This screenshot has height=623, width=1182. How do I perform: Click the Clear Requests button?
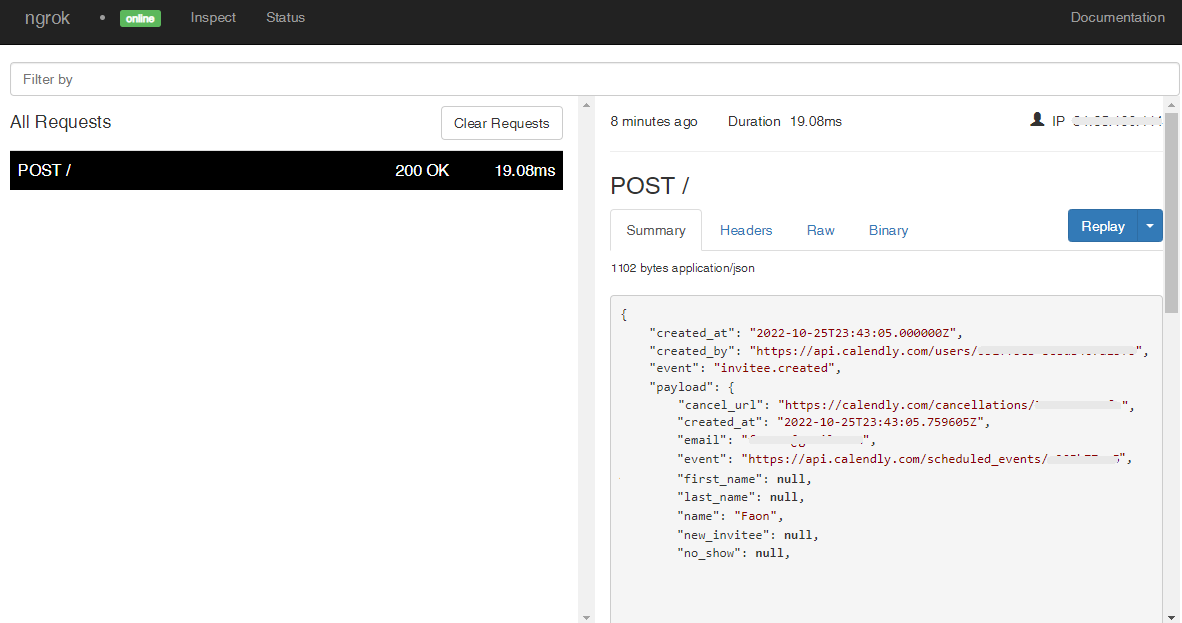coord(501,123)
